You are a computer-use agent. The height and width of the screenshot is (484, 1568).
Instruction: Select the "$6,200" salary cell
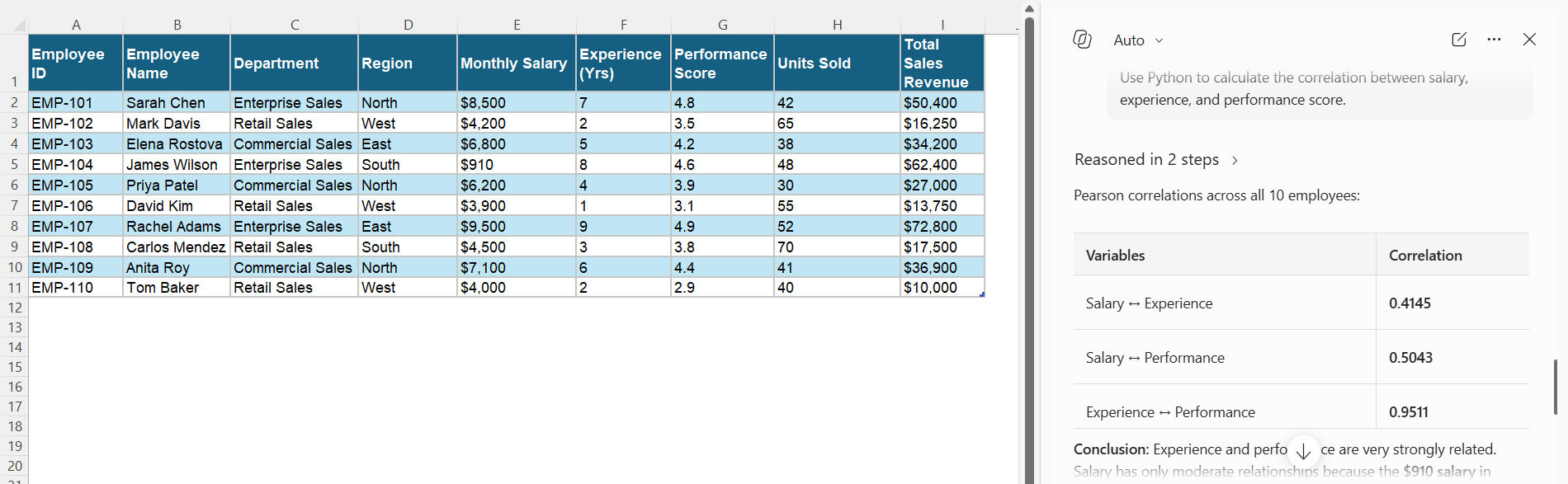click(x=517, y=186)
